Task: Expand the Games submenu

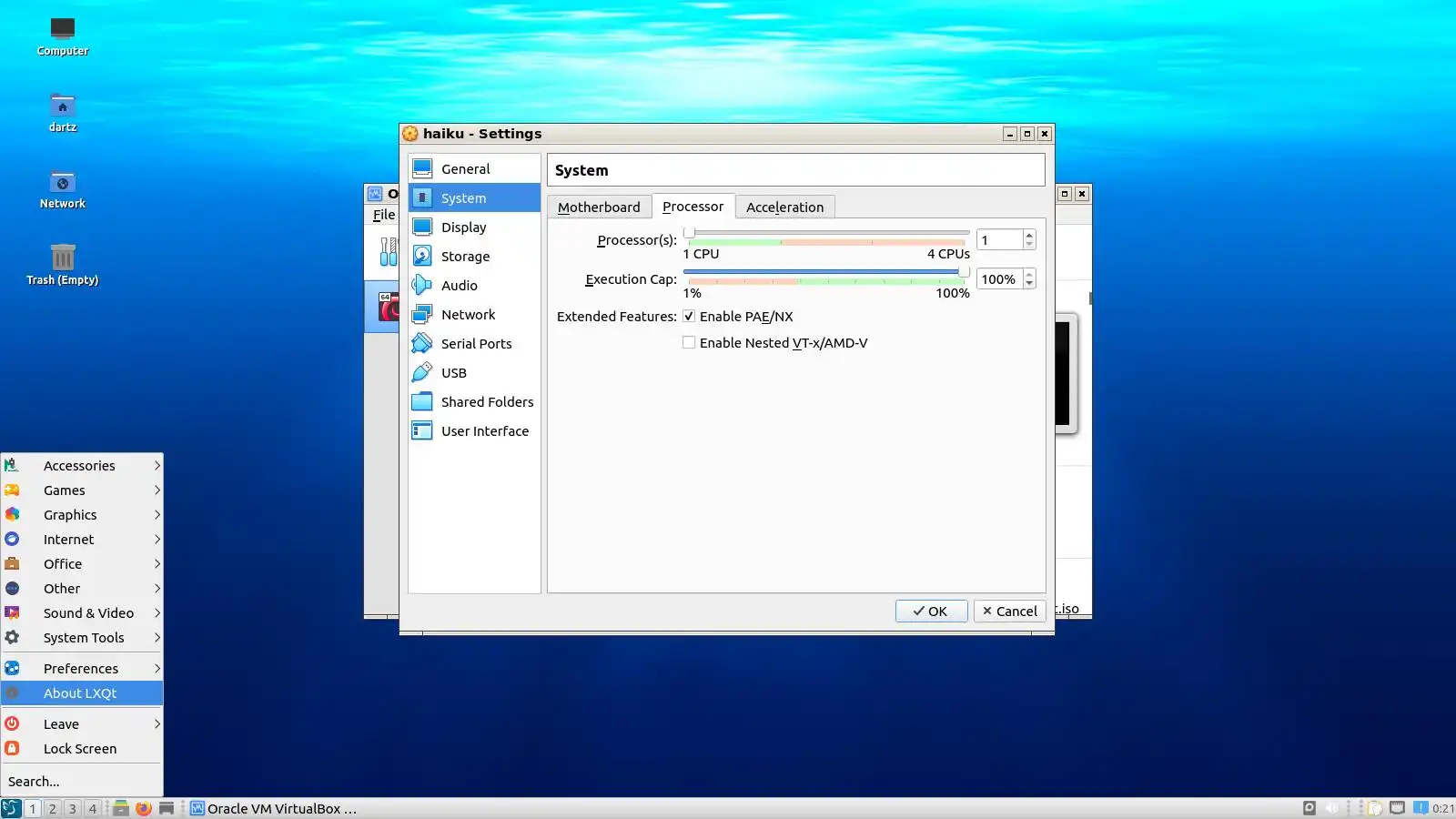Action: tap(82, 490)
